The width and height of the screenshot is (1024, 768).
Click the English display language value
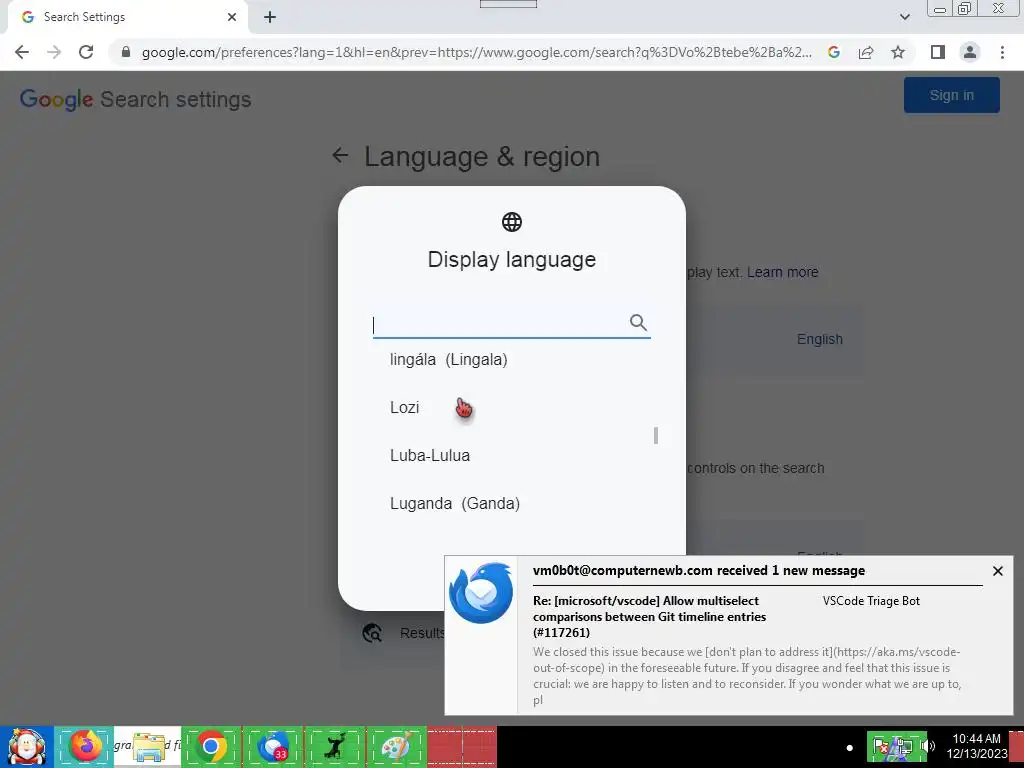point(820,340)
